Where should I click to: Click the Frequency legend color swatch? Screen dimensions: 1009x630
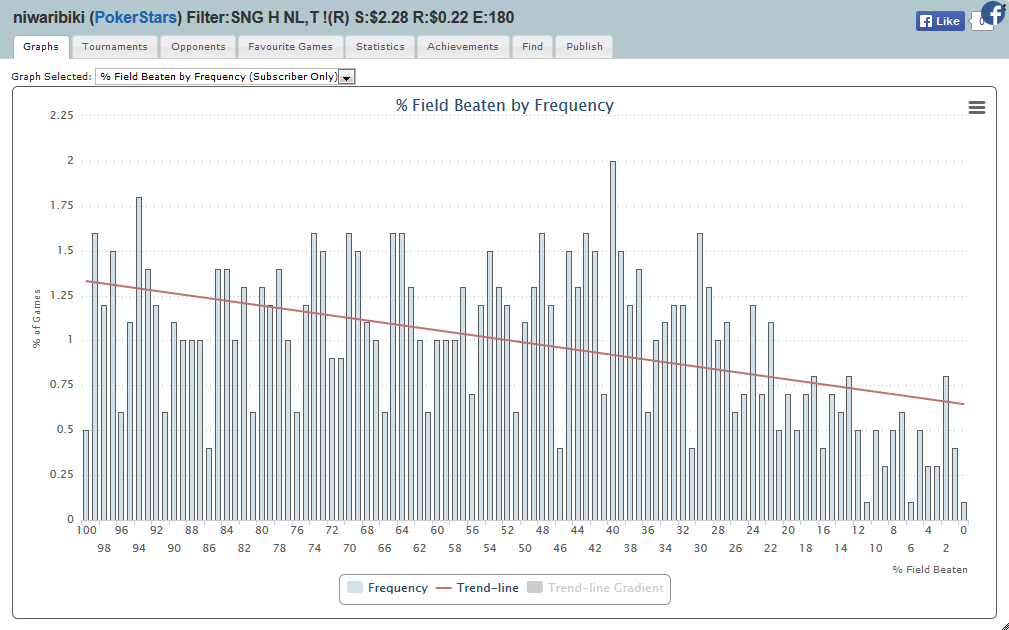coord(355,588)
